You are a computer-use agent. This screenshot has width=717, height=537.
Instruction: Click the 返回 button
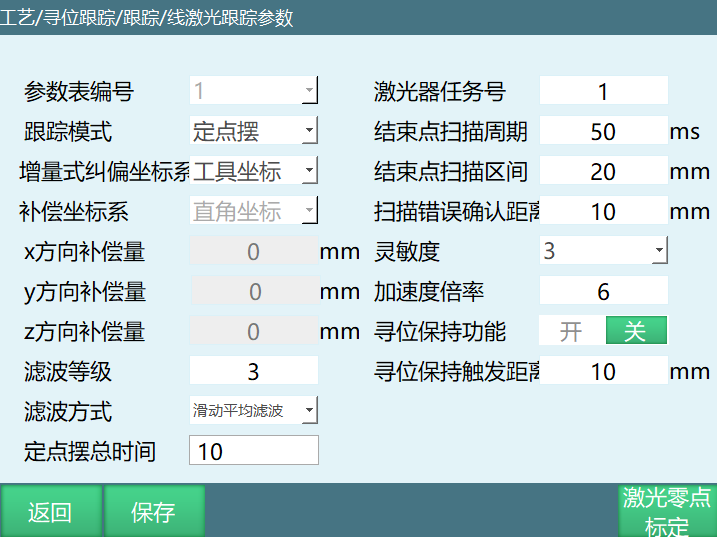[x=50, y=511]
